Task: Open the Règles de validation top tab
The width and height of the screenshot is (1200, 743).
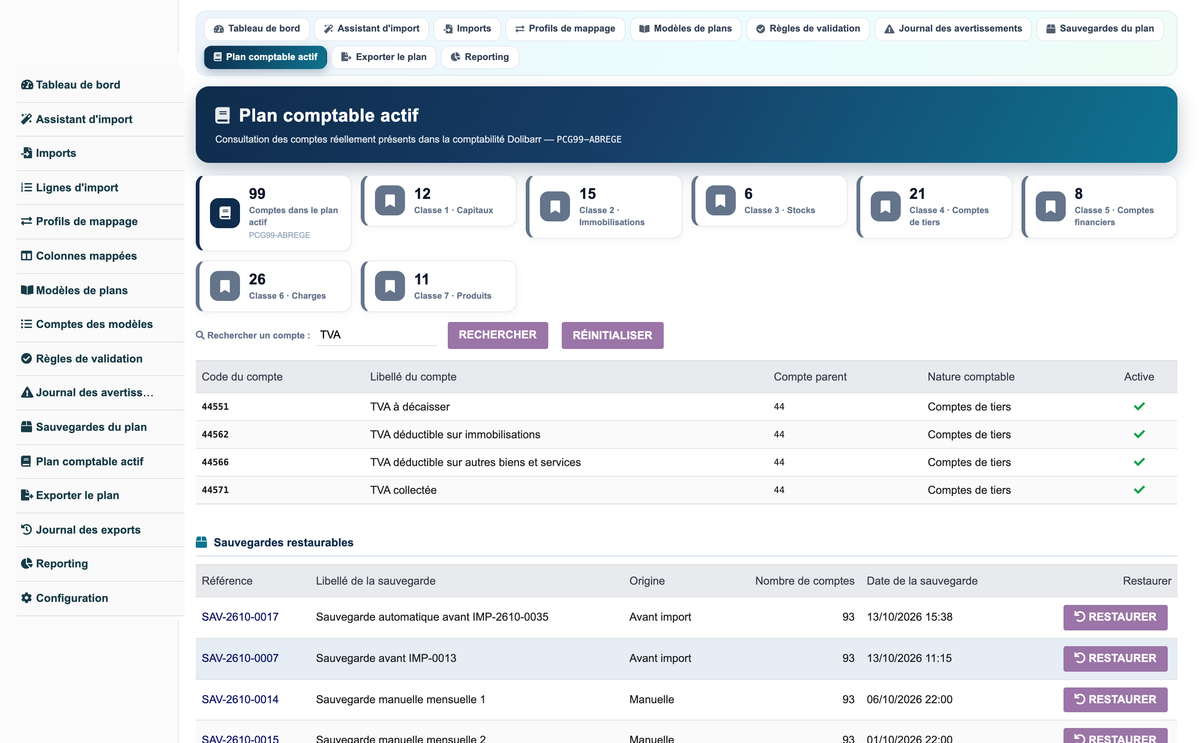Action: 808,29
